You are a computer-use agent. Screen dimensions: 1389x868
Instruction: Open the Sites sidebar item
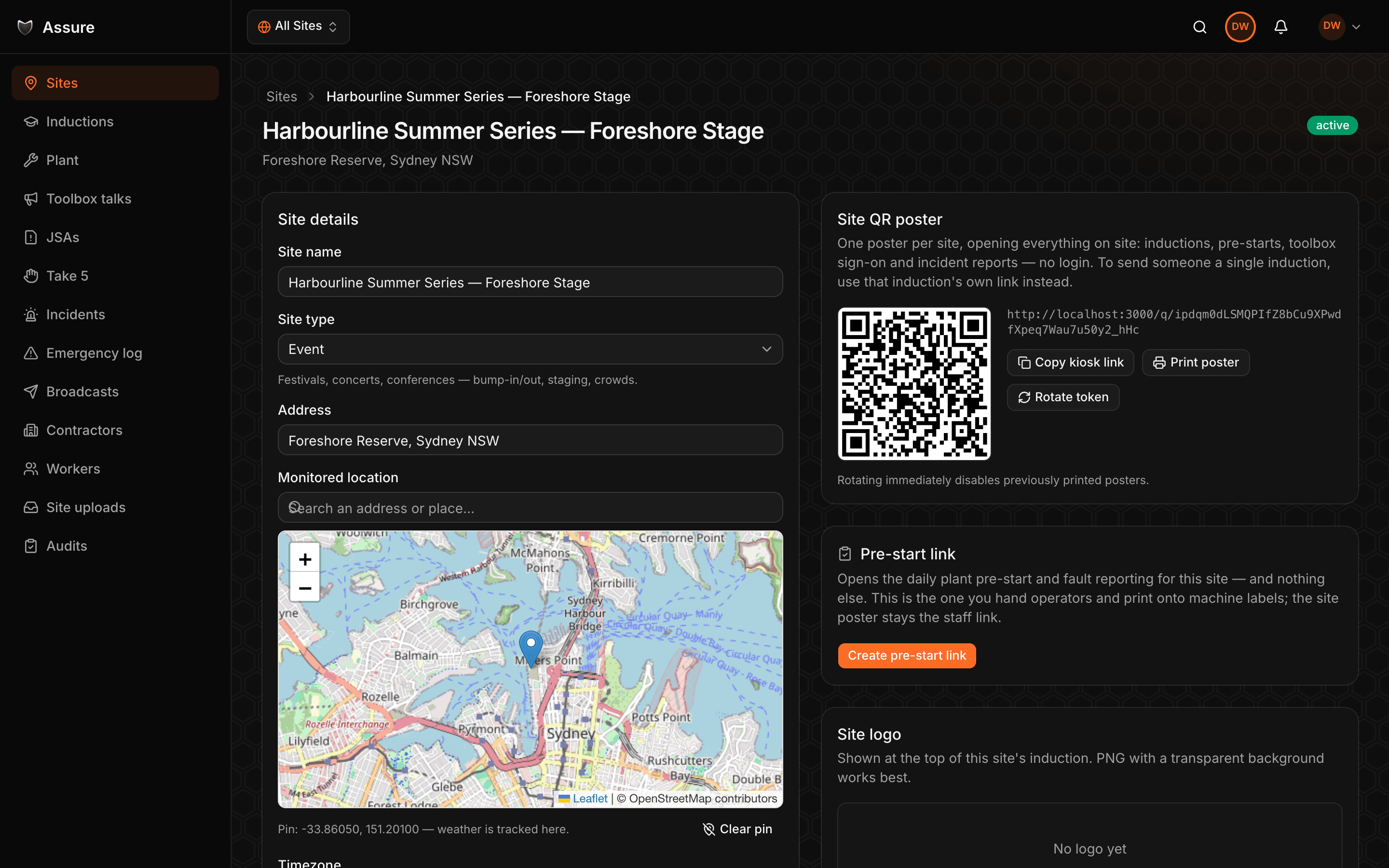click(115, 82)
